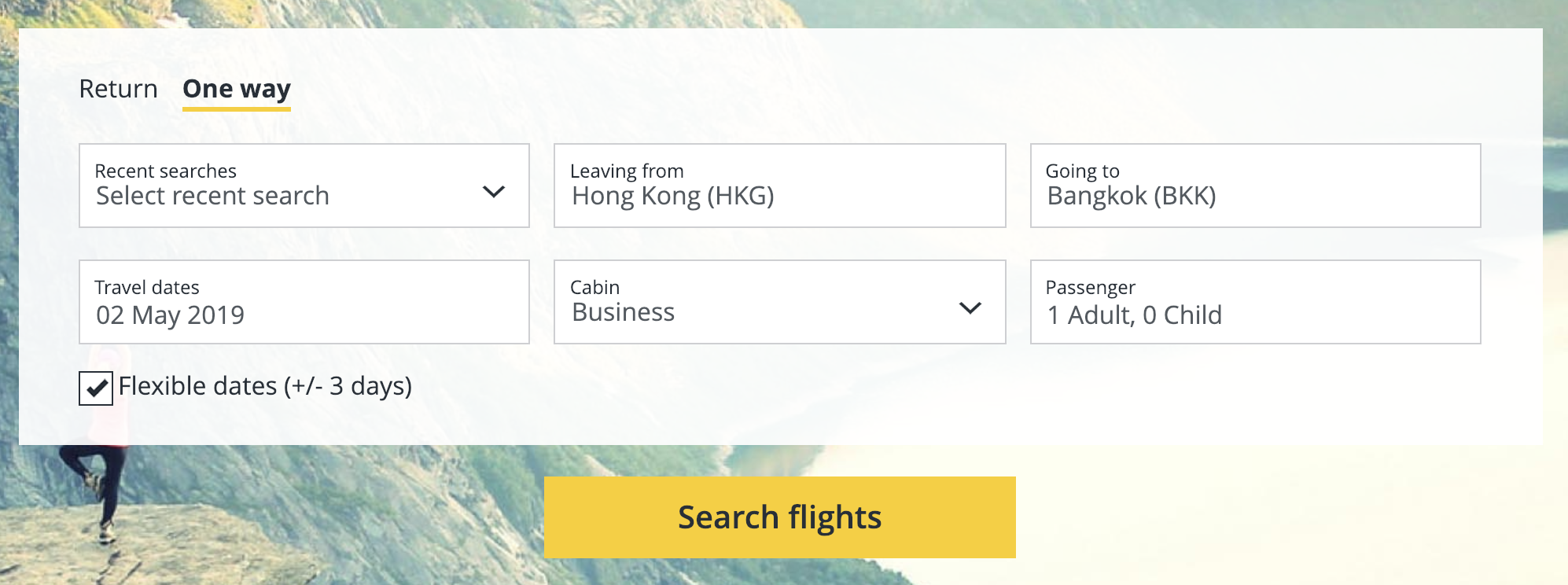Open the Travel dates picker field
Image resolution: width=1568 pixels, height=585 pixels.
[x=304, y=302]
